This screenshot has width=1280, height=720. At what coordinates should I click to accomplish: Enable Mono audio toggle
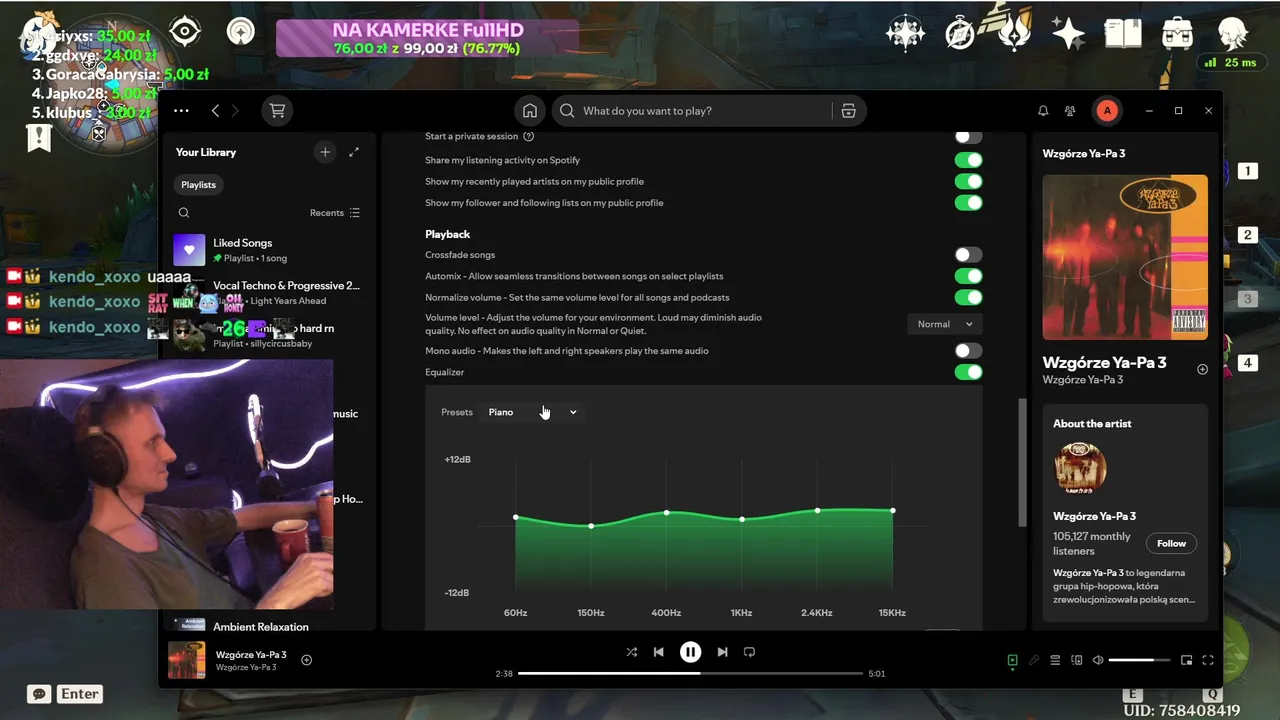click(x=968, y=351)
